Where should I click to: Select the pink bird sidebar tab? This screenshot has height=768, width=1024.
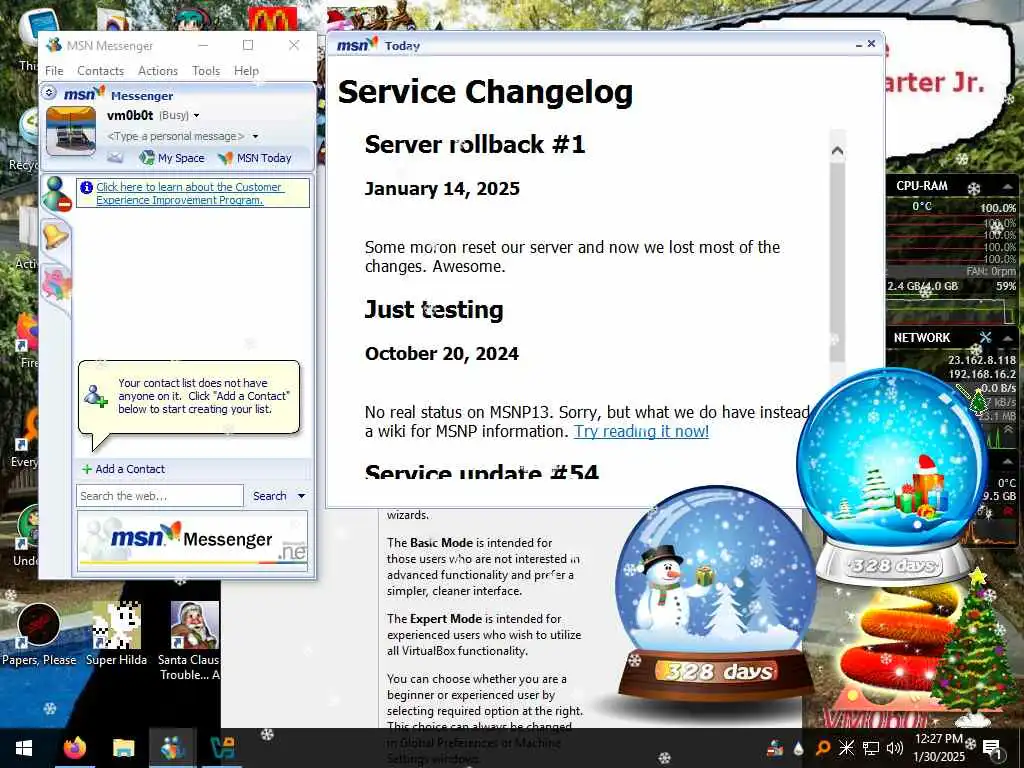pyautogui.click(x=56, y=285)
